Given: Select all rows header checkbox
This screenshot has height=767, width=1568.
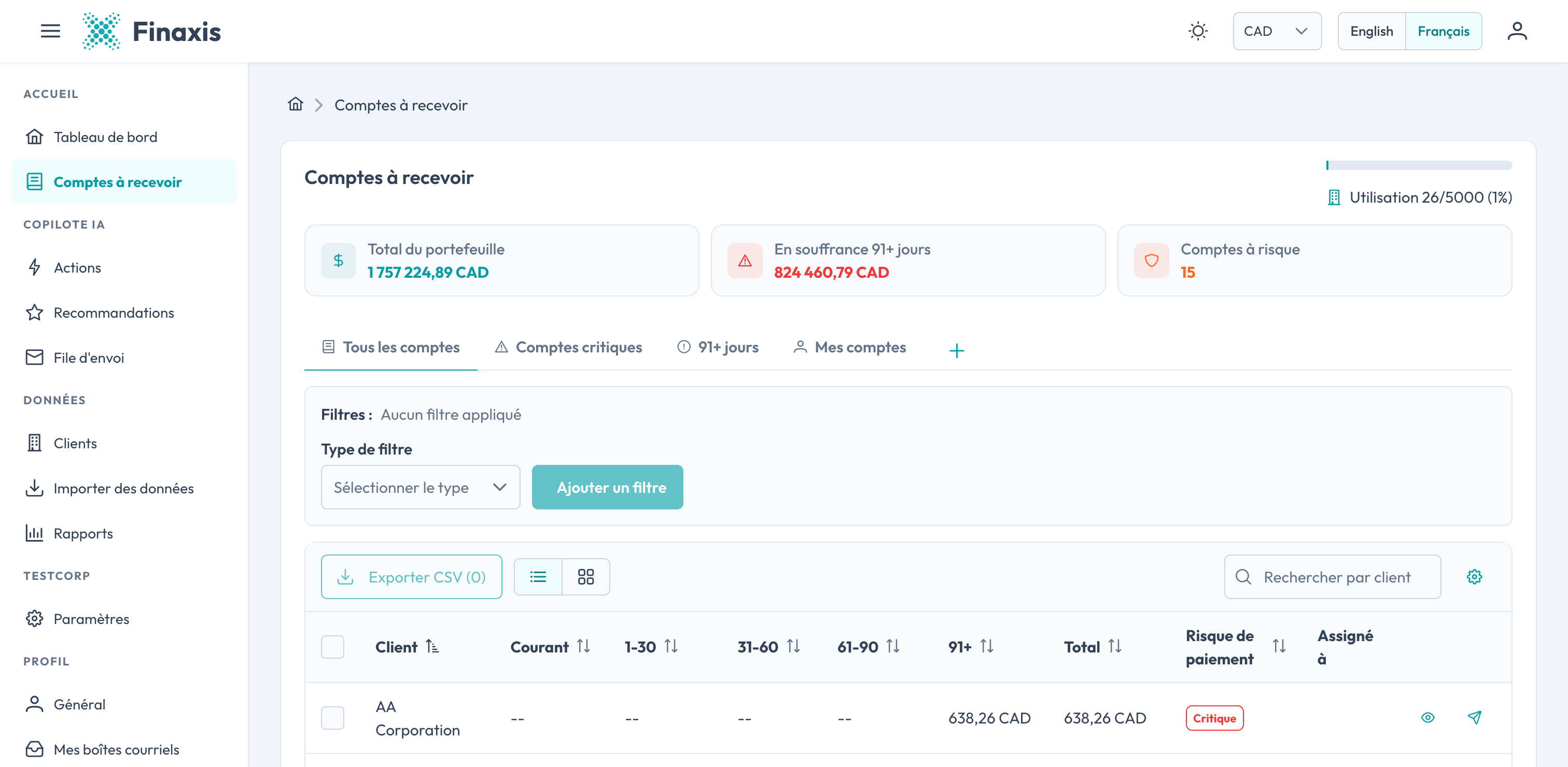Looking at the screenshot, I should (x=332, y=647).
